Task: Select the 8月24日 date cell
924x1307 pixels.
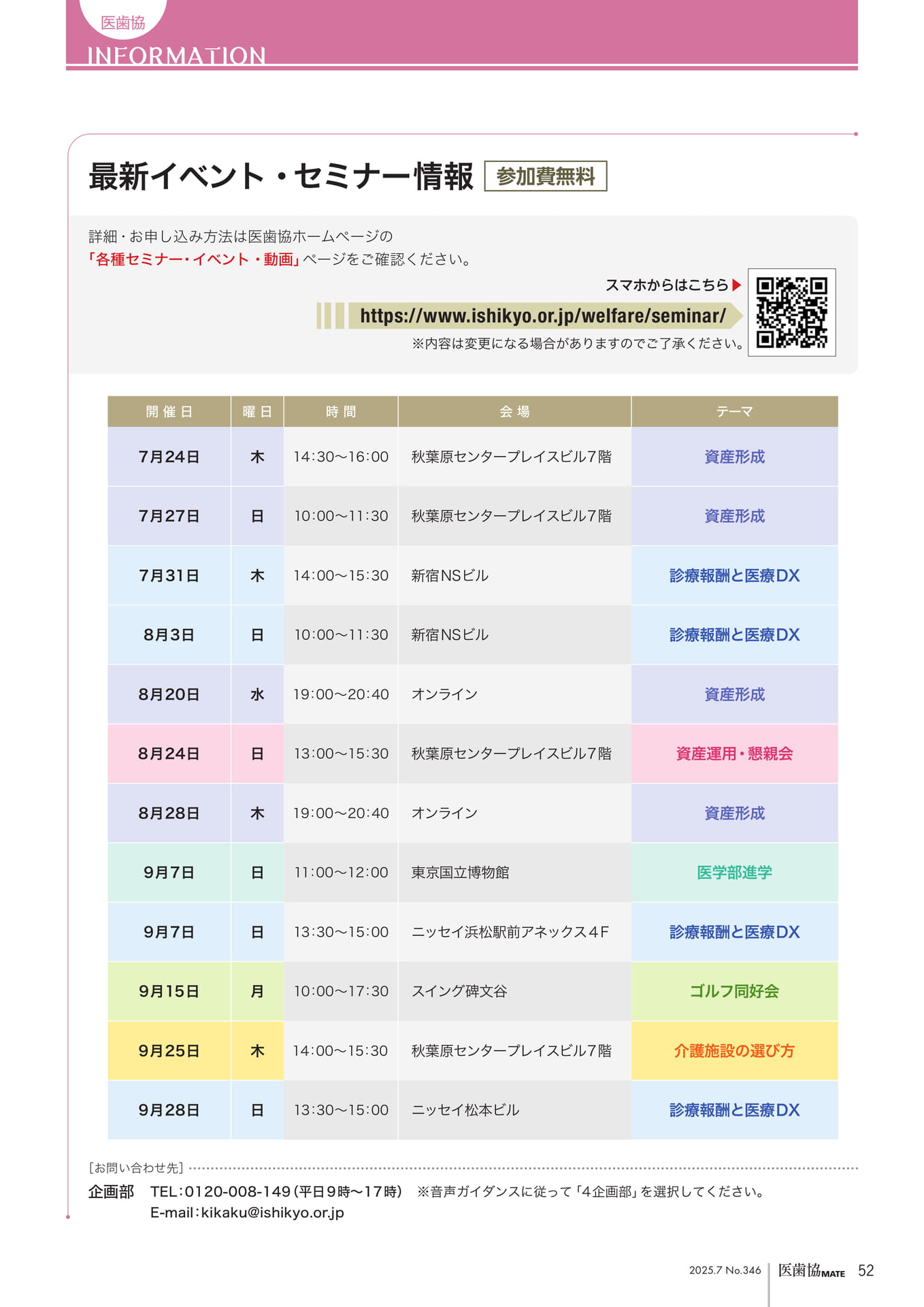Action: pyautogui.click(x=169, y=754)
